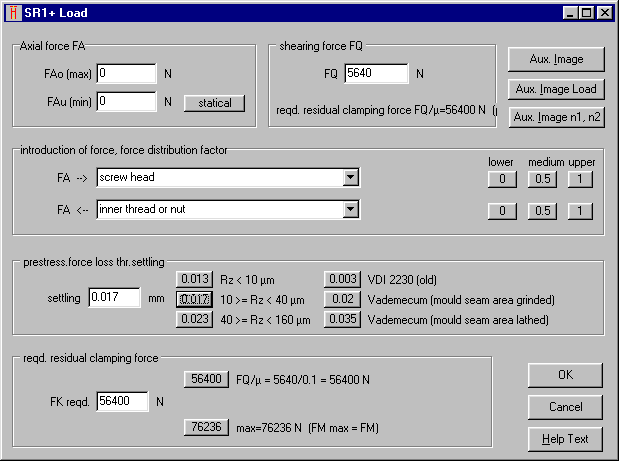Click the 76236 max force button
This screenshot has width=619, height=461.
(208, 427)
